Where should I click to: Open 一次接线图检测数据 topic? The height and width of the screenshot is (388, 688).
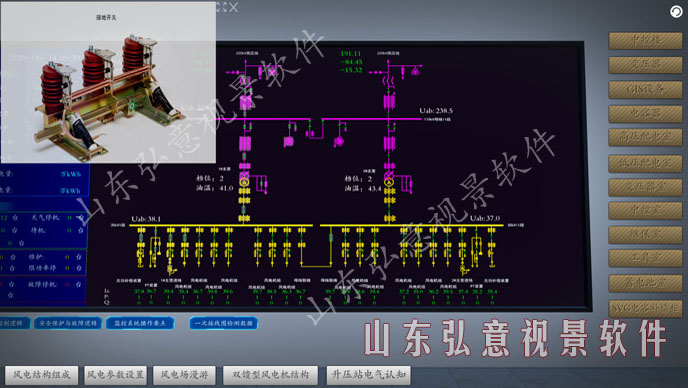point(224,323)
